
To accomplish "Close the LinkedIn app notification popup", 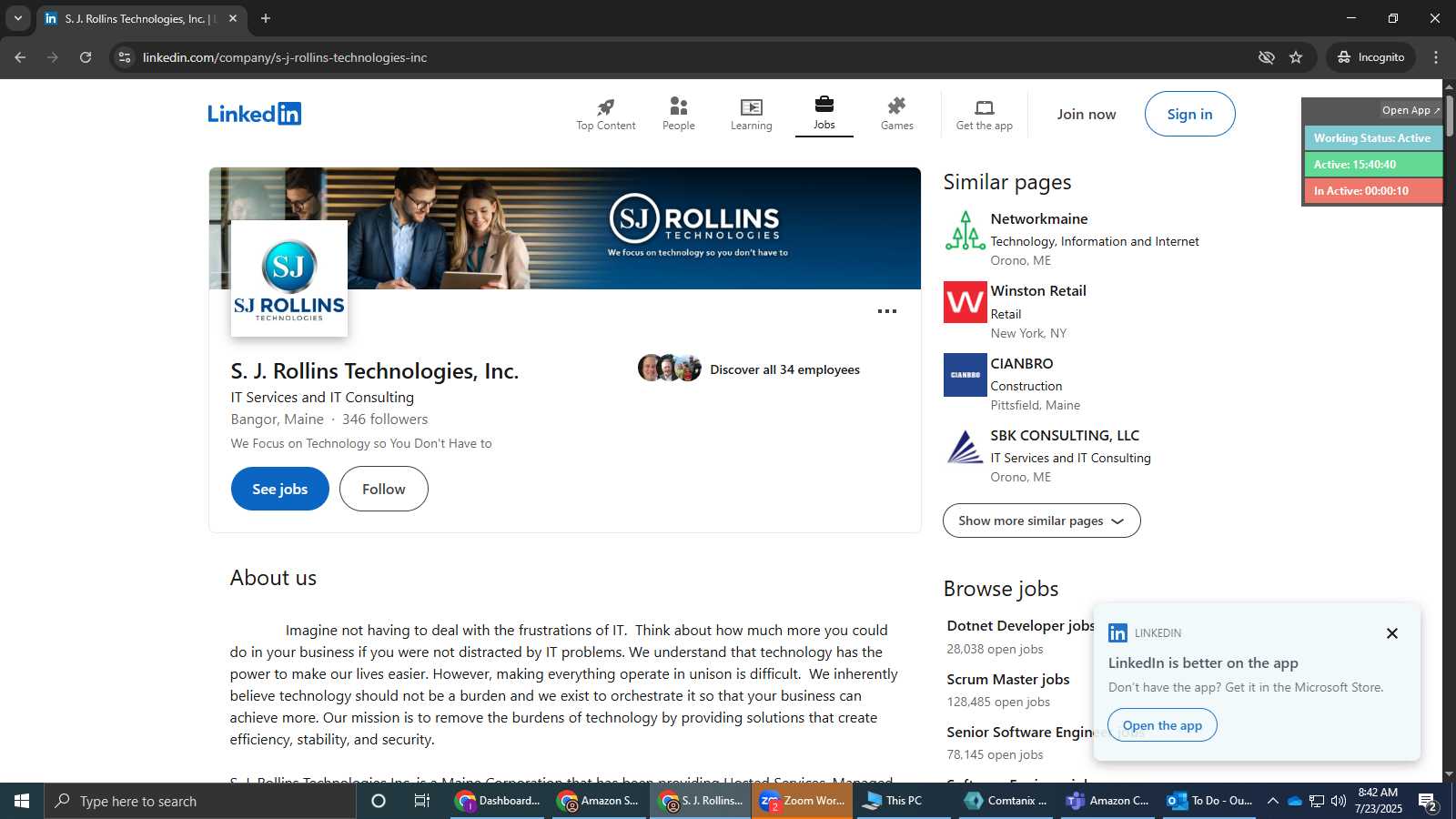I will 1392,633.
